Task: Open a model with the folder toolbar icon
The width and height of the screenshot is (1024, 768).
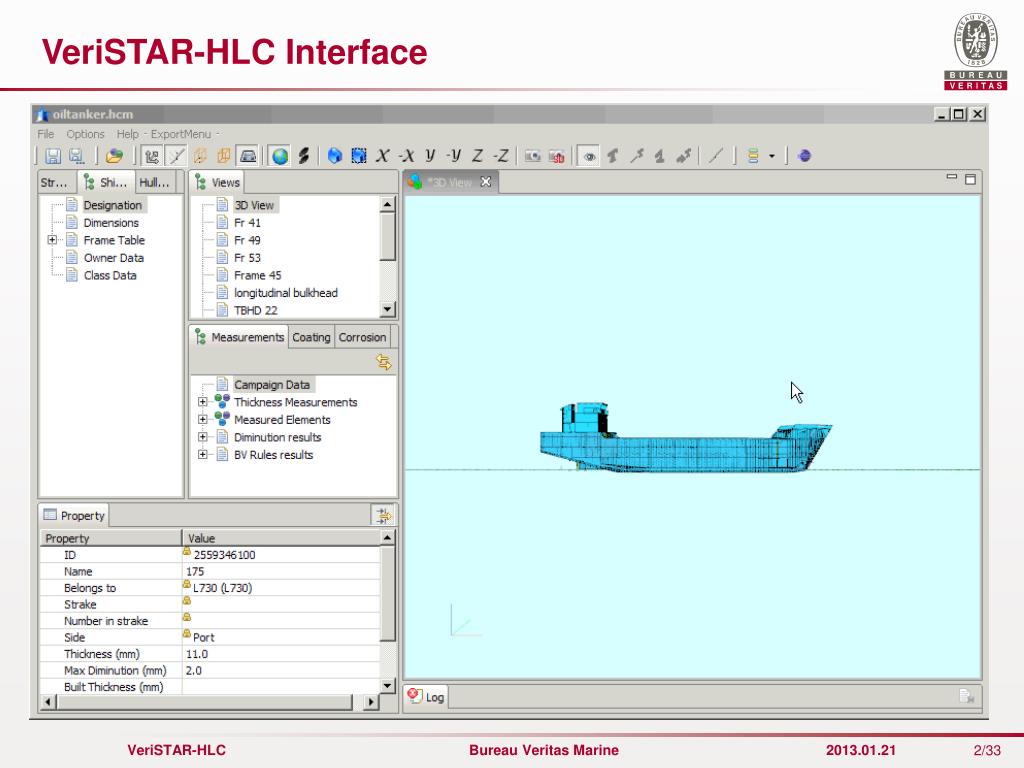Action: click(x=114, y=156)
